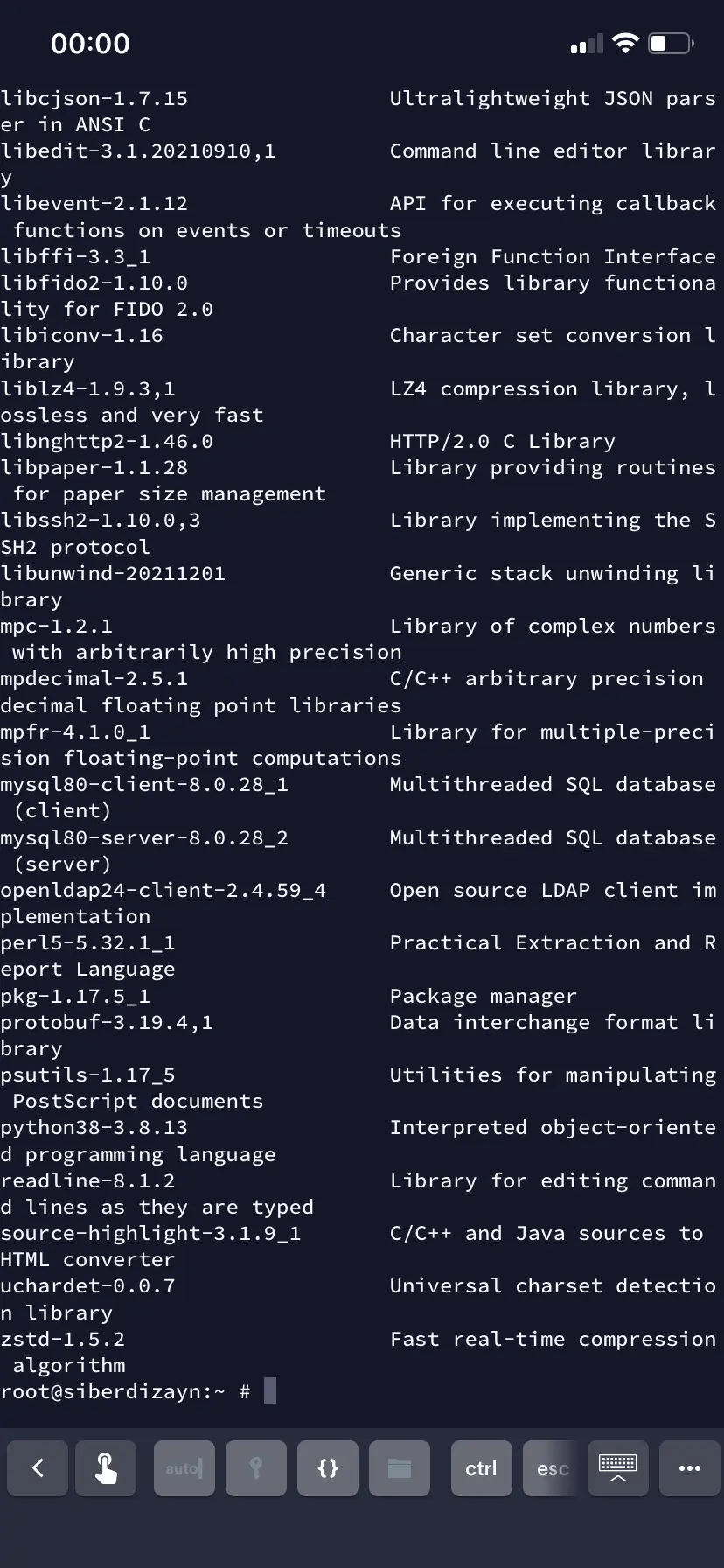Hide the on-screen keyboard
The width and height of the screenshot is (724, 1568).
(x=617, y=1468)
